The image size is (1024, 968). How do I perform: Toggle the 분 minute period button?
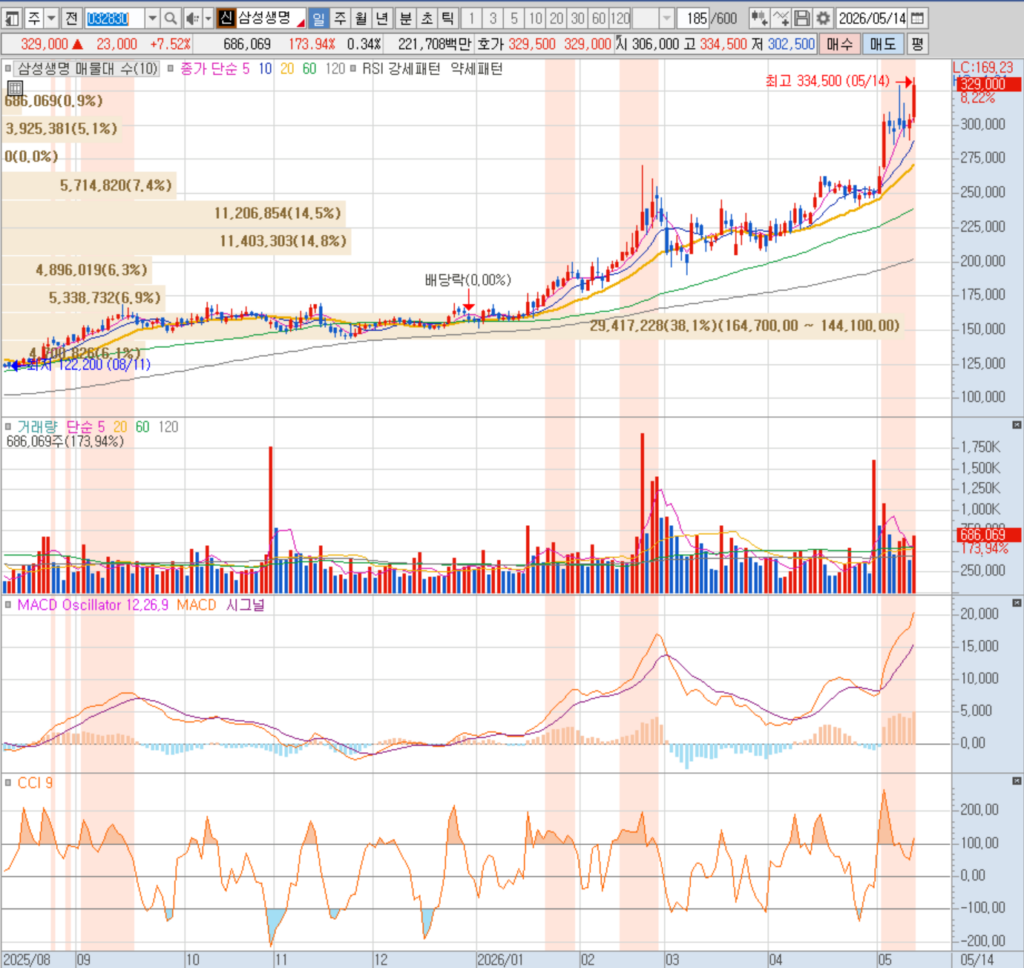405,18
